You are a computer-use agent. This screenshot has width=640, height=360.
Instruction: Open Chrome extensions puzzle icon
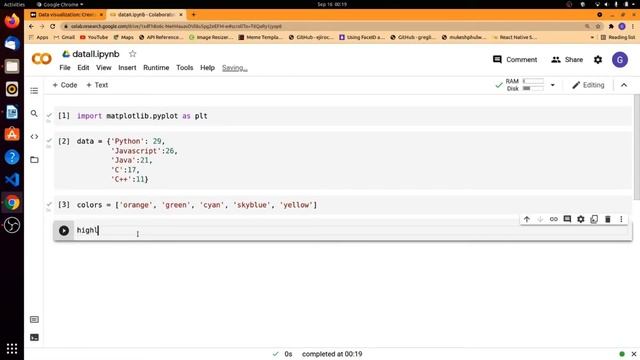(611, 26)
